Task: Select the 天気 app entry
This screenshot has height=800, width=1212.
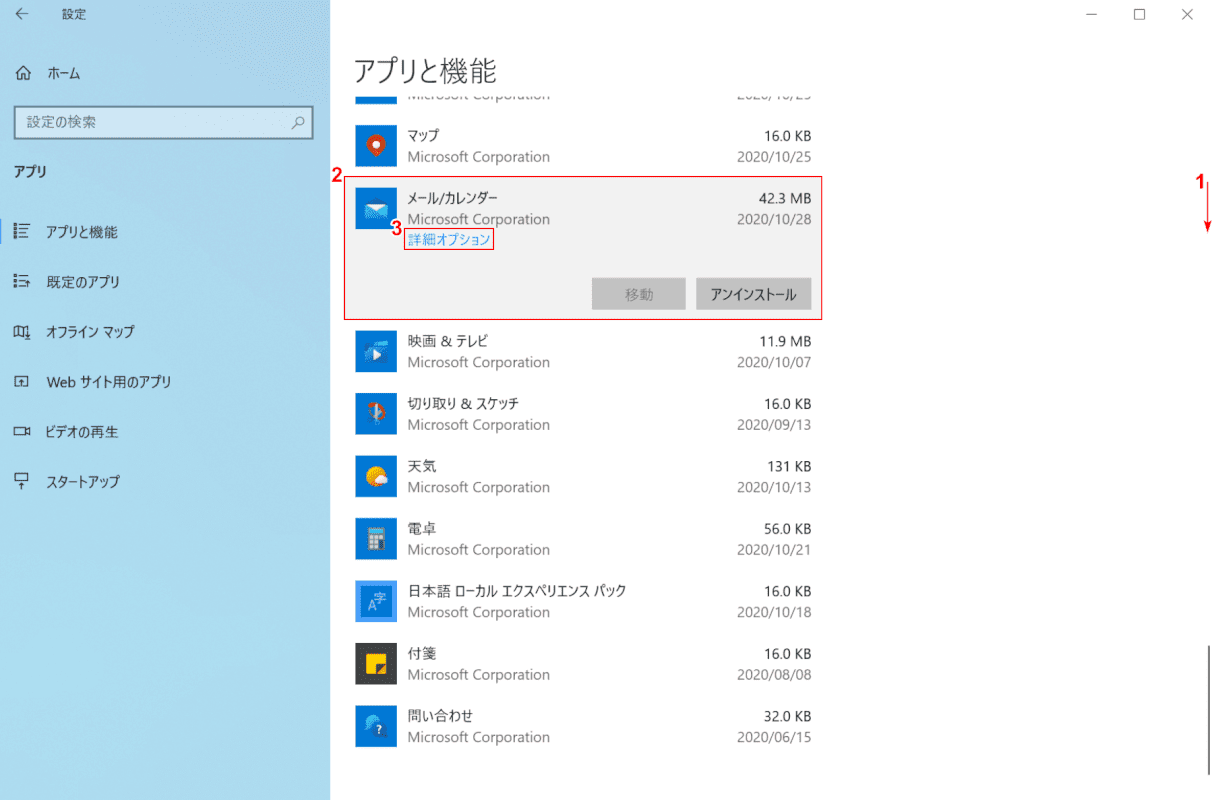Action: point(583,476)
